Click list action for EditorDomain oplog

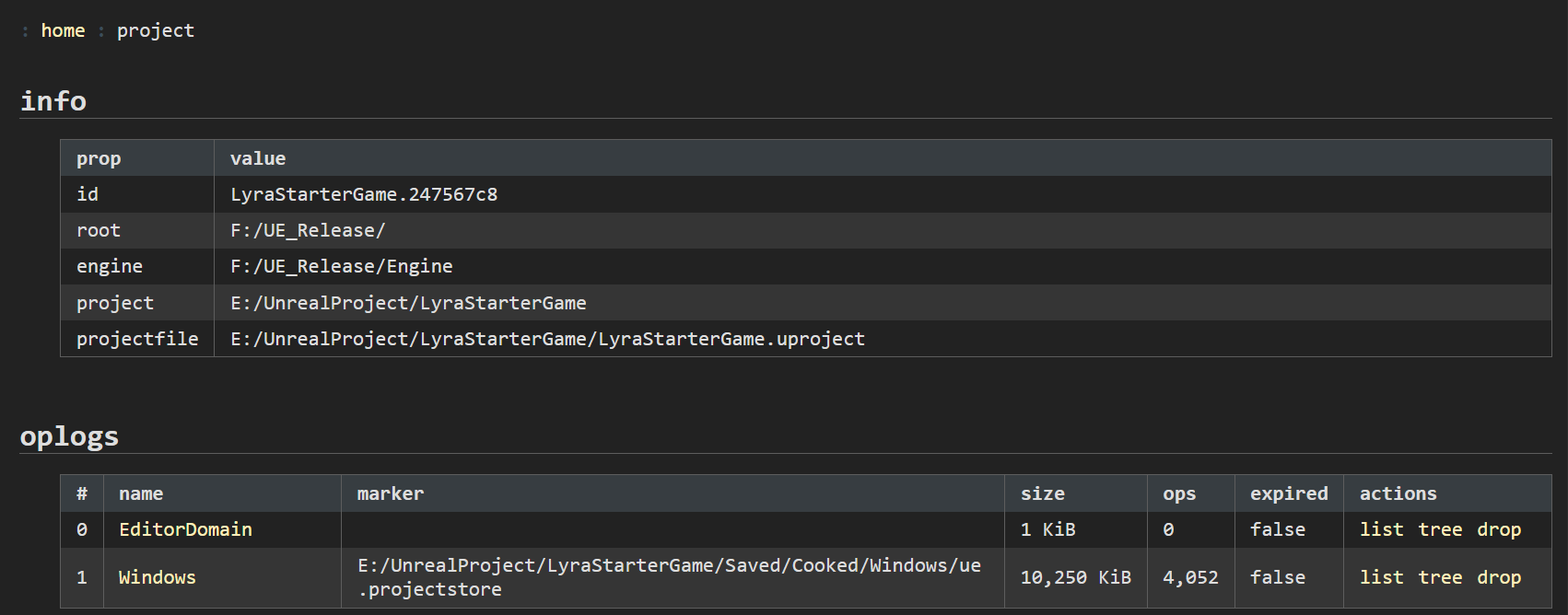tap(1382, 529)
